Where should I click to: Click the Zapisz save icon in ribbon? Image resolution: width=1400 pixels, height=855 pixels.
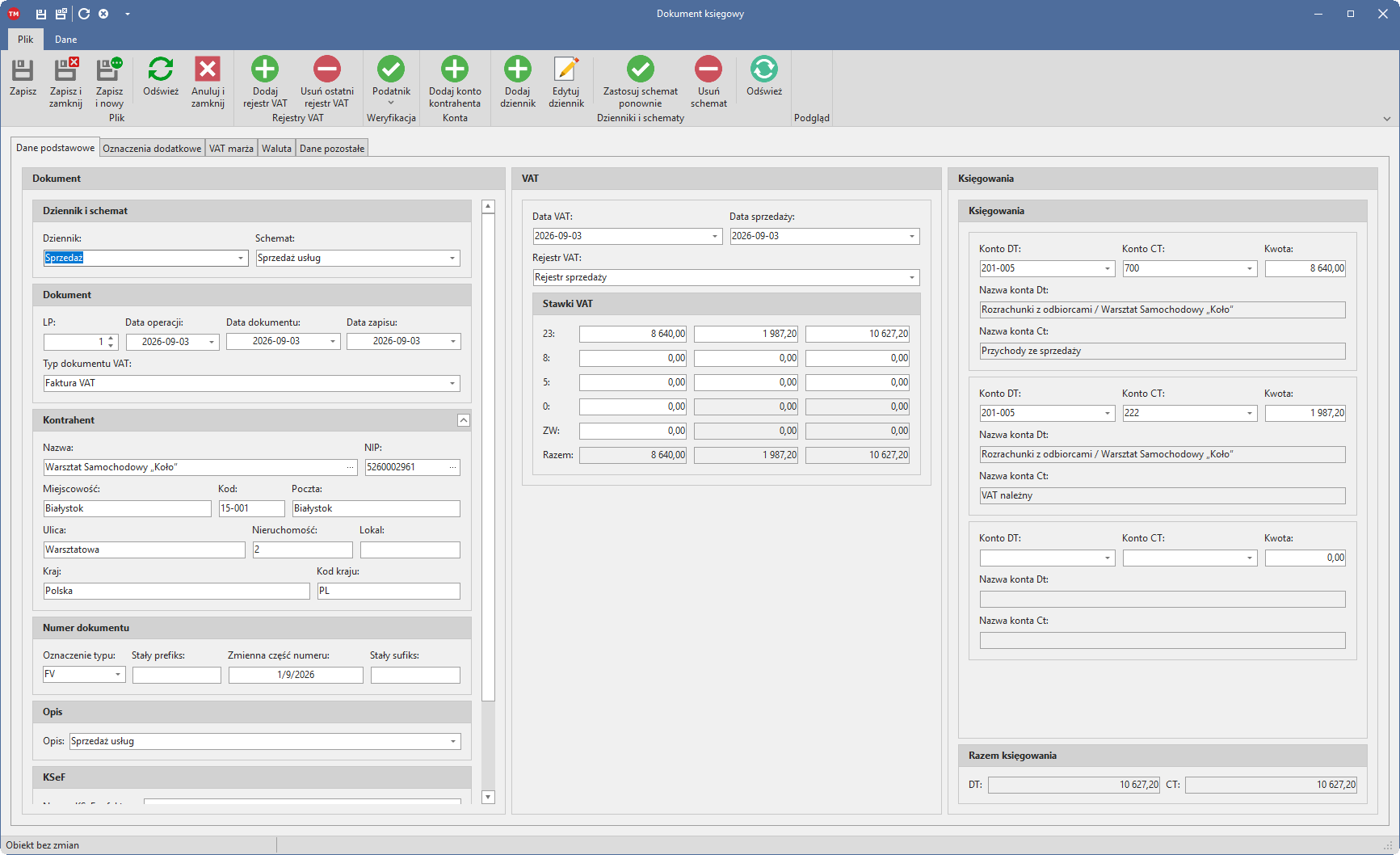click(x=23, y=69)
